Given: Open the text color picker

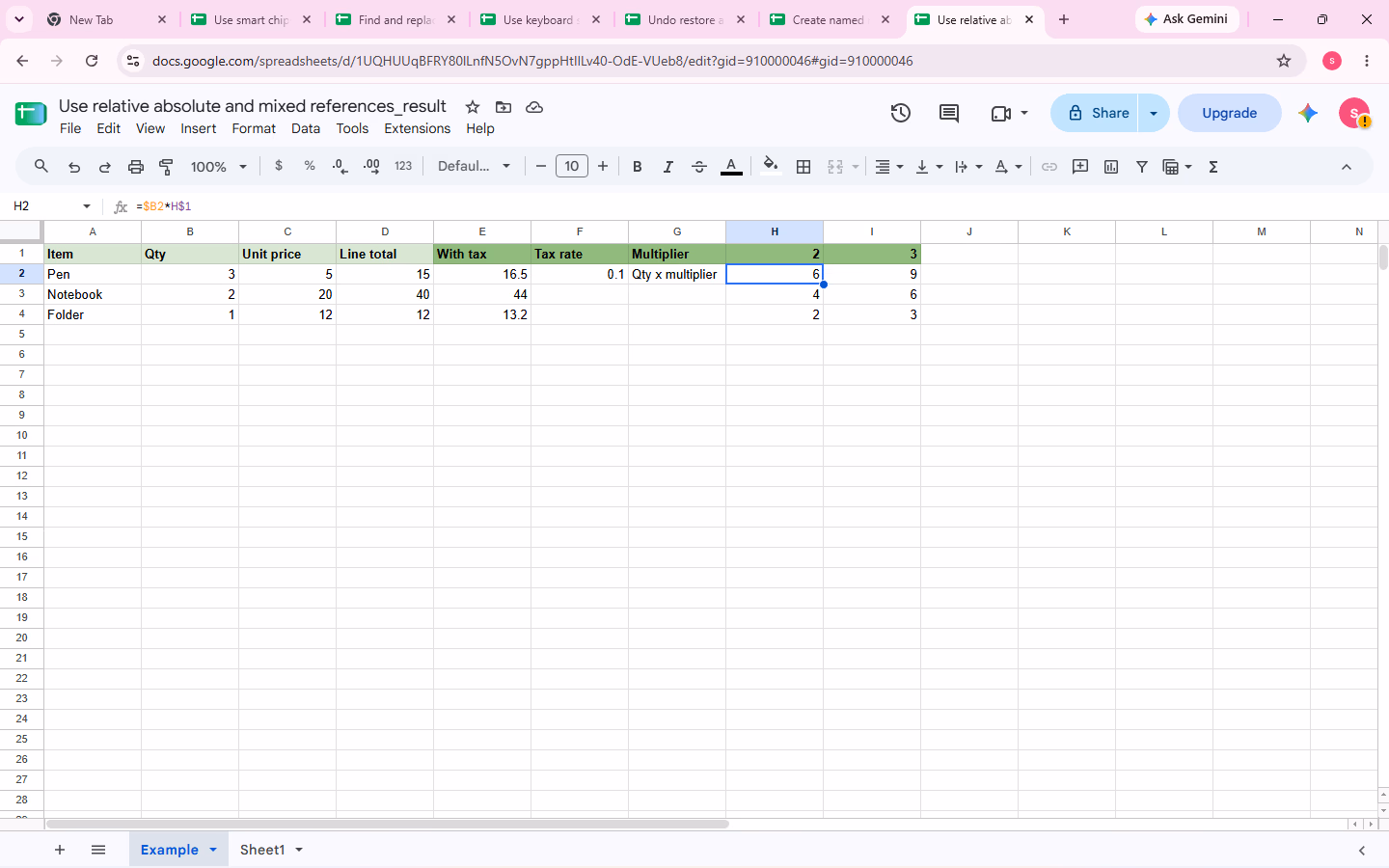Looking at the screenshot, I should (731, 167).
